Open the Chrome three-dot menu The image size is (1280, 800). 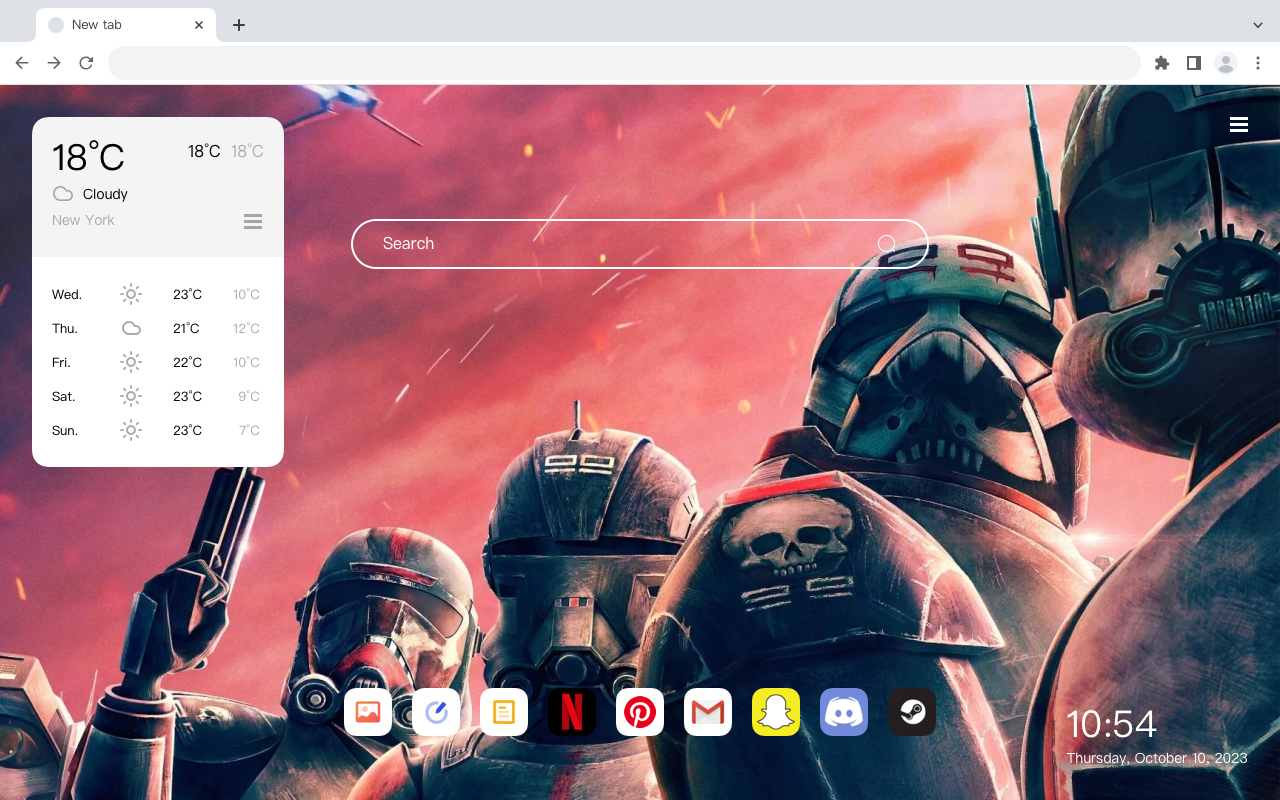pos(1258,63)
